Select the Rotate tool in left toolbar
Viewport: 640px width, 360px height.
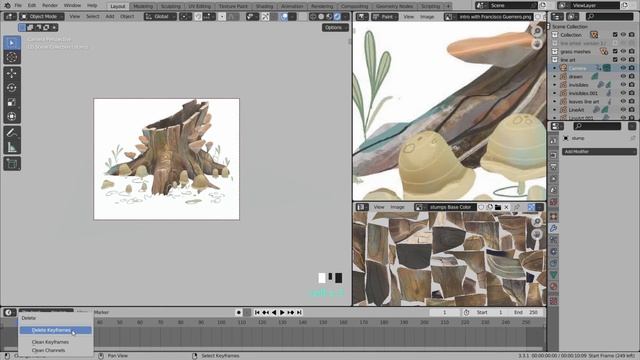[x=12, y=87]
